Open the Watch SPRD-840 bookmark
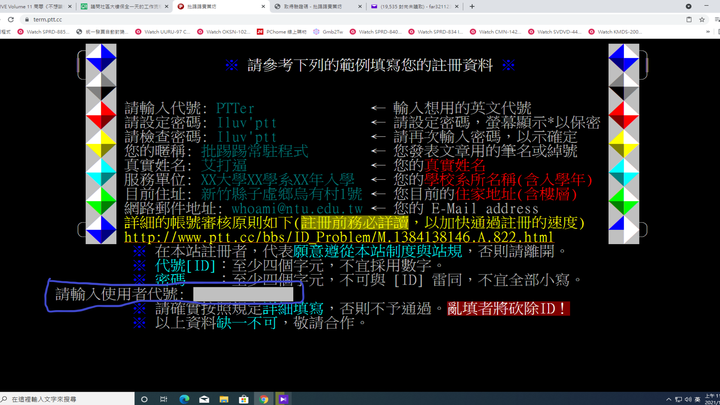 pyautogui.click(x=376, y=32)
